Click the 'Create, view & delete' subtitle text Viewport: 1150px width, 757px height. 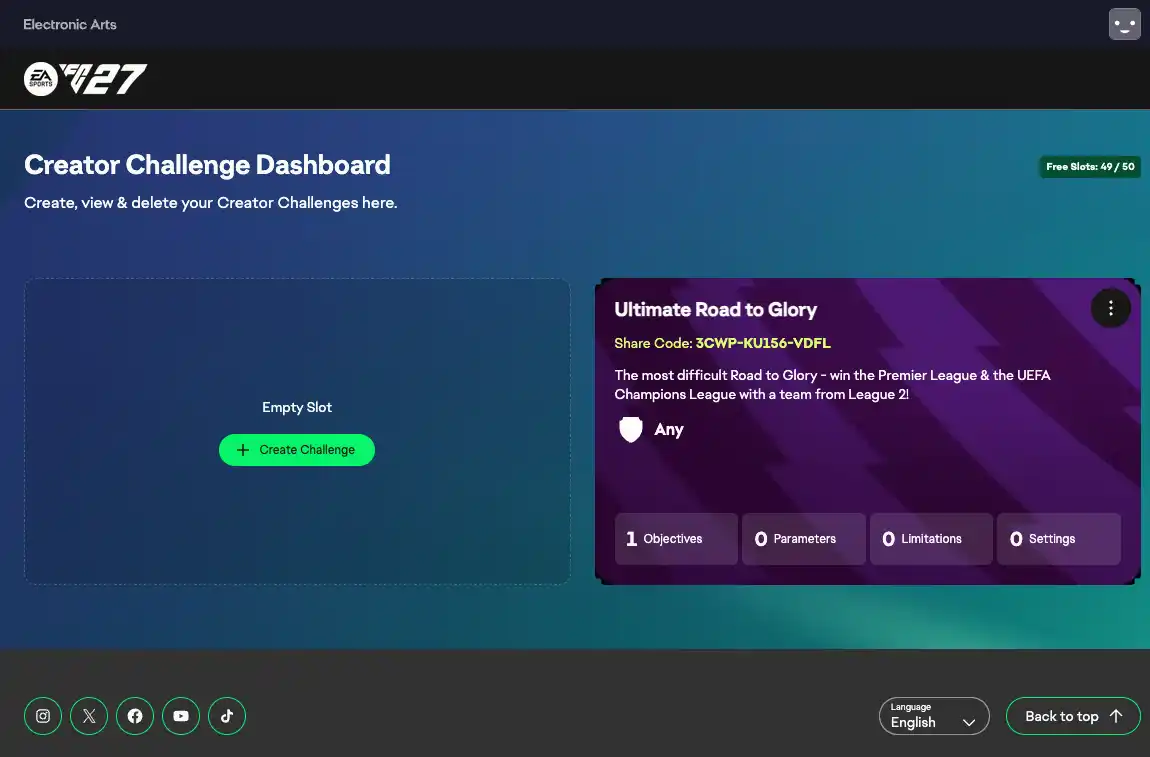[210, 202]
